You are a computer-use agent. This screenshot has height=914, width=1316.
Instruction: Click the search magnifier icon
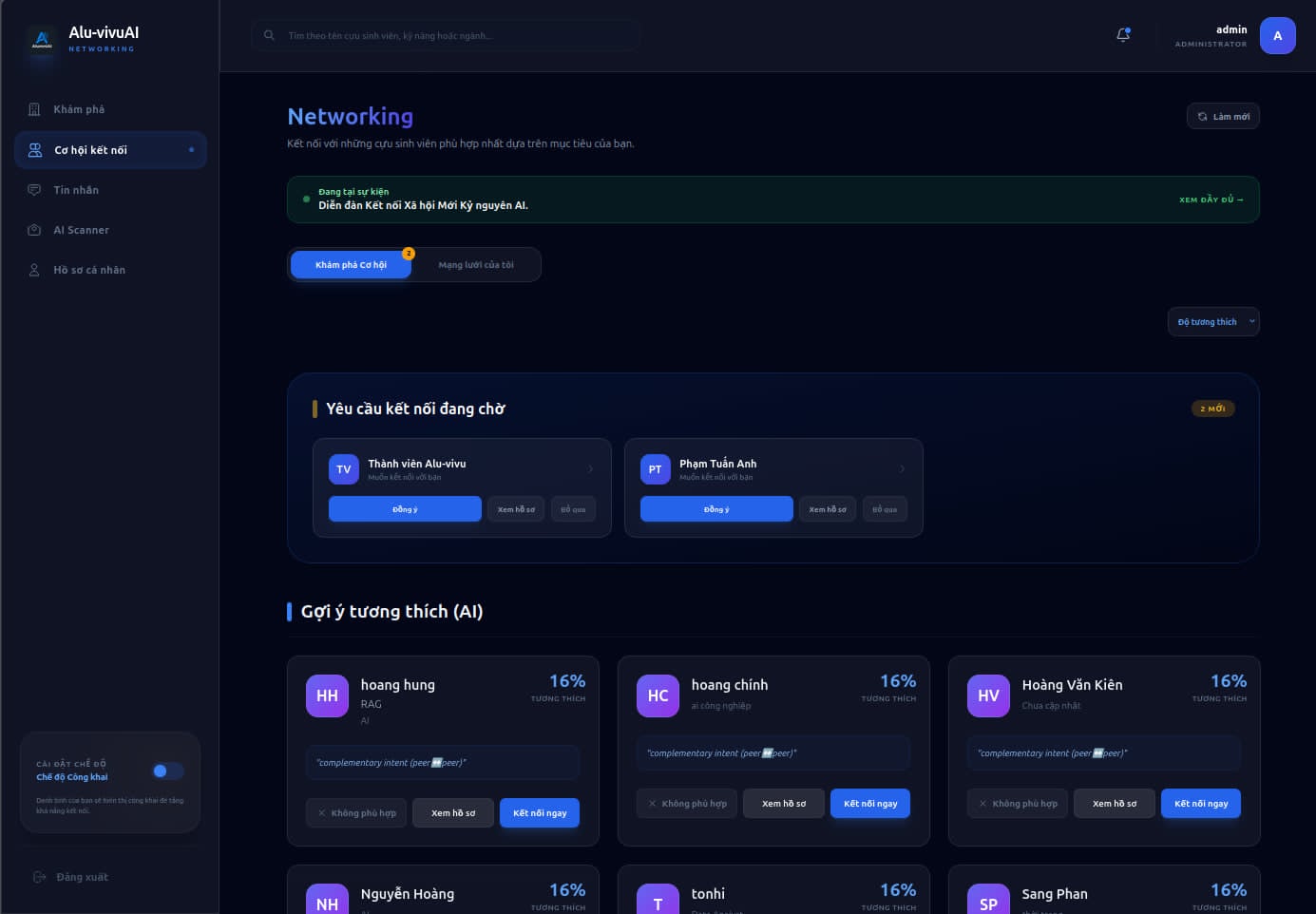click(269, 35)
